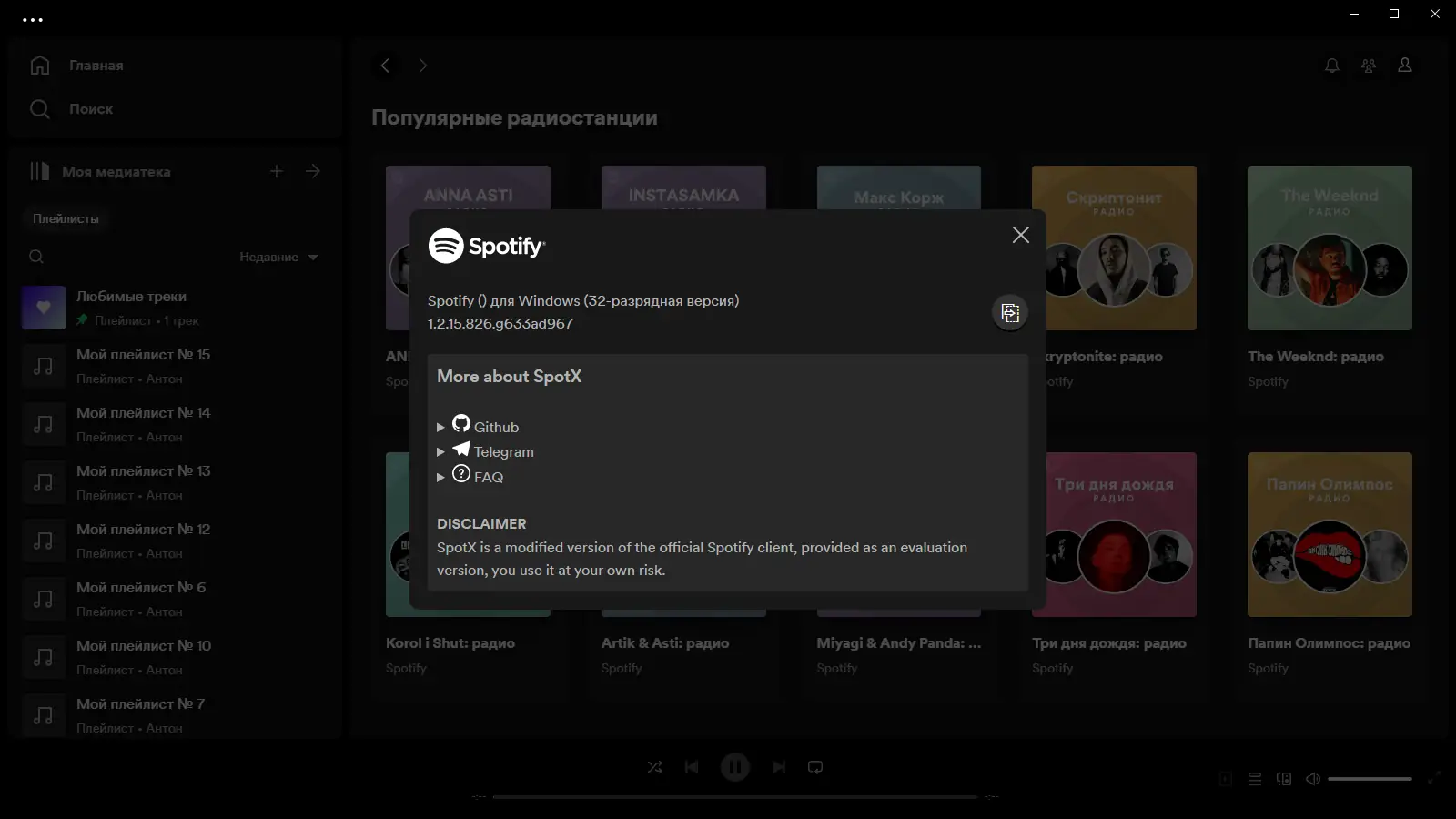Expand the library with the arrow icon
This screenshot has width=1456, height=819.
click(313, 171)
